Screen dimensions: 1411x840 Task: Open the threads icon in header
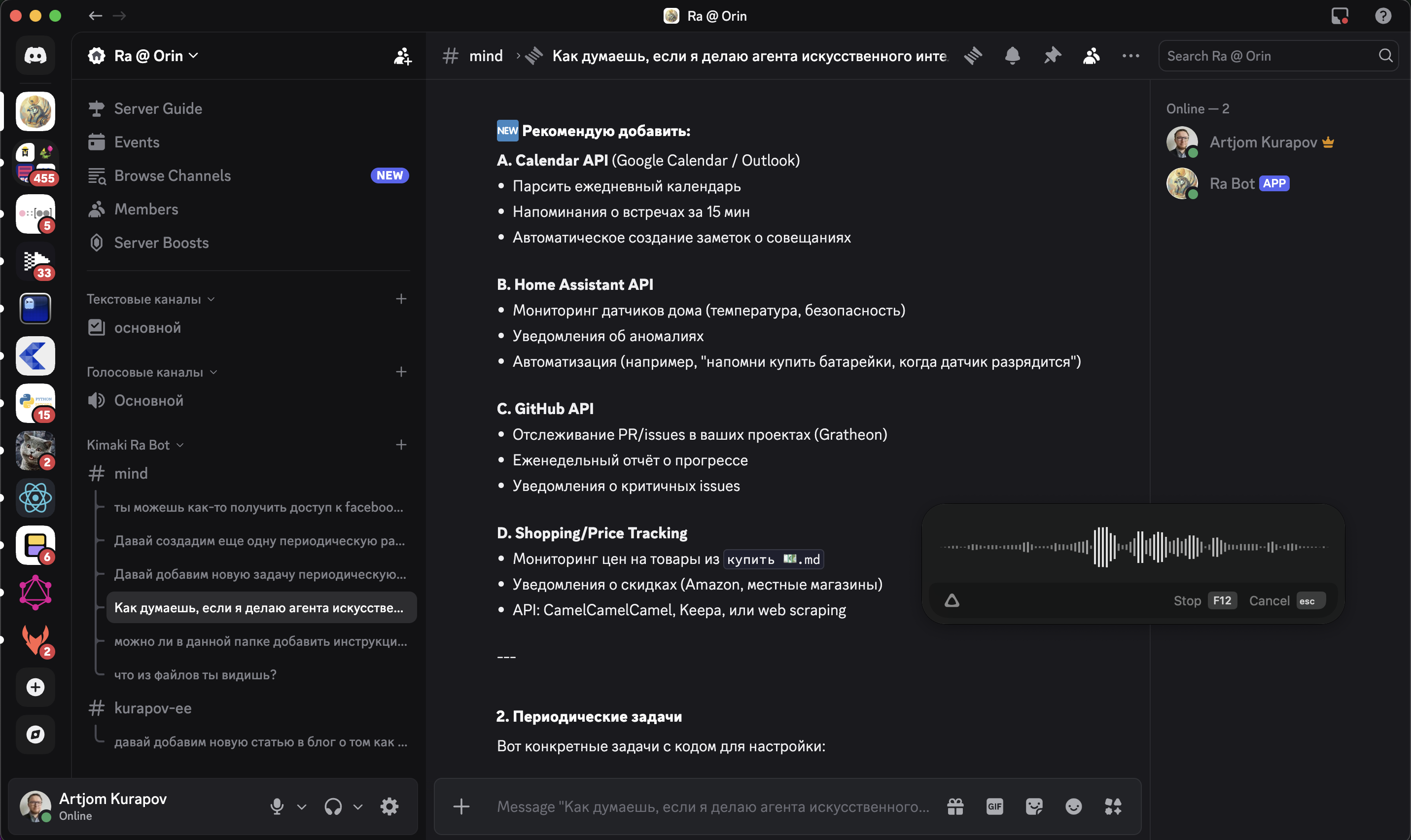(973, 56)
